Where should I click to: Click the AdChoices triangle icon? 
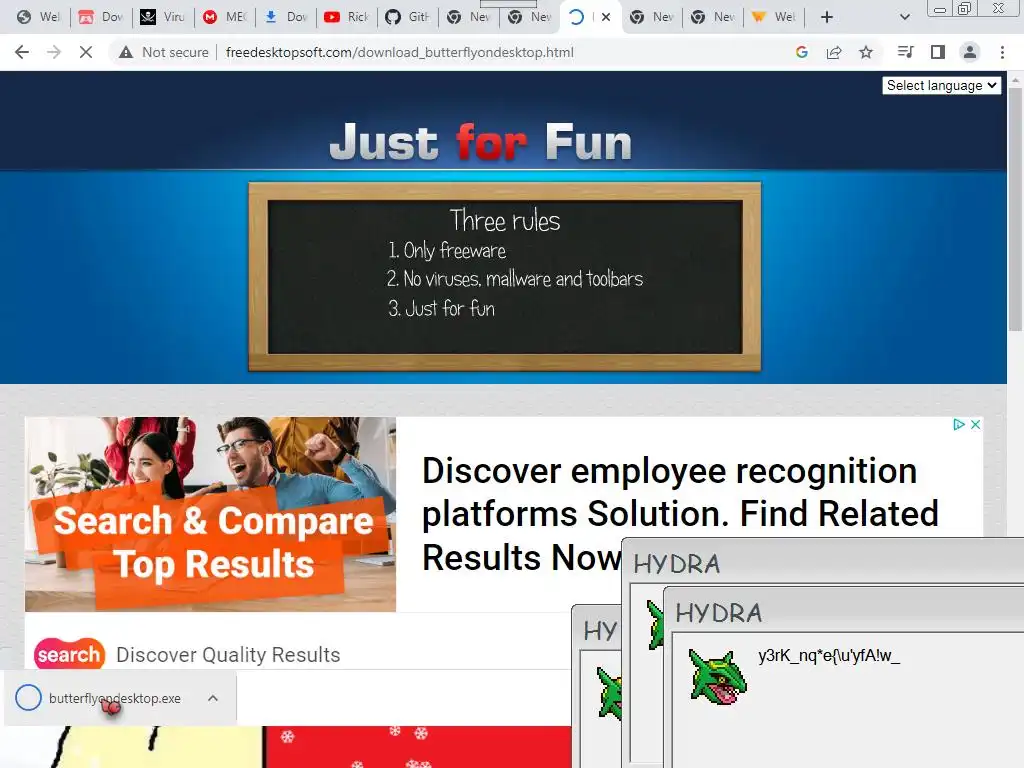click(x=959, y=424)
